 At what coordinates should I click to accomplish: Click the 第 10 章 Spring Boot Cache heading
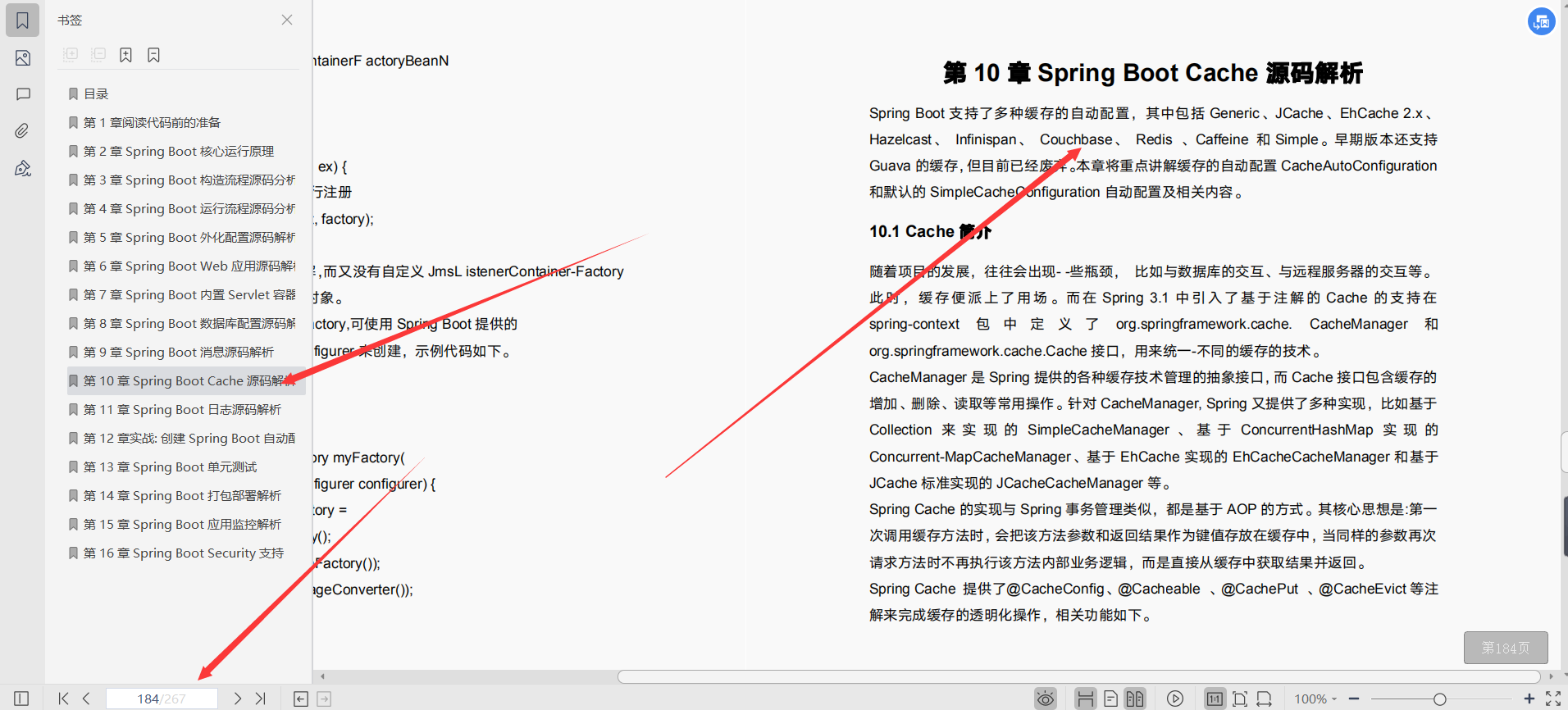coord(1153,73)
